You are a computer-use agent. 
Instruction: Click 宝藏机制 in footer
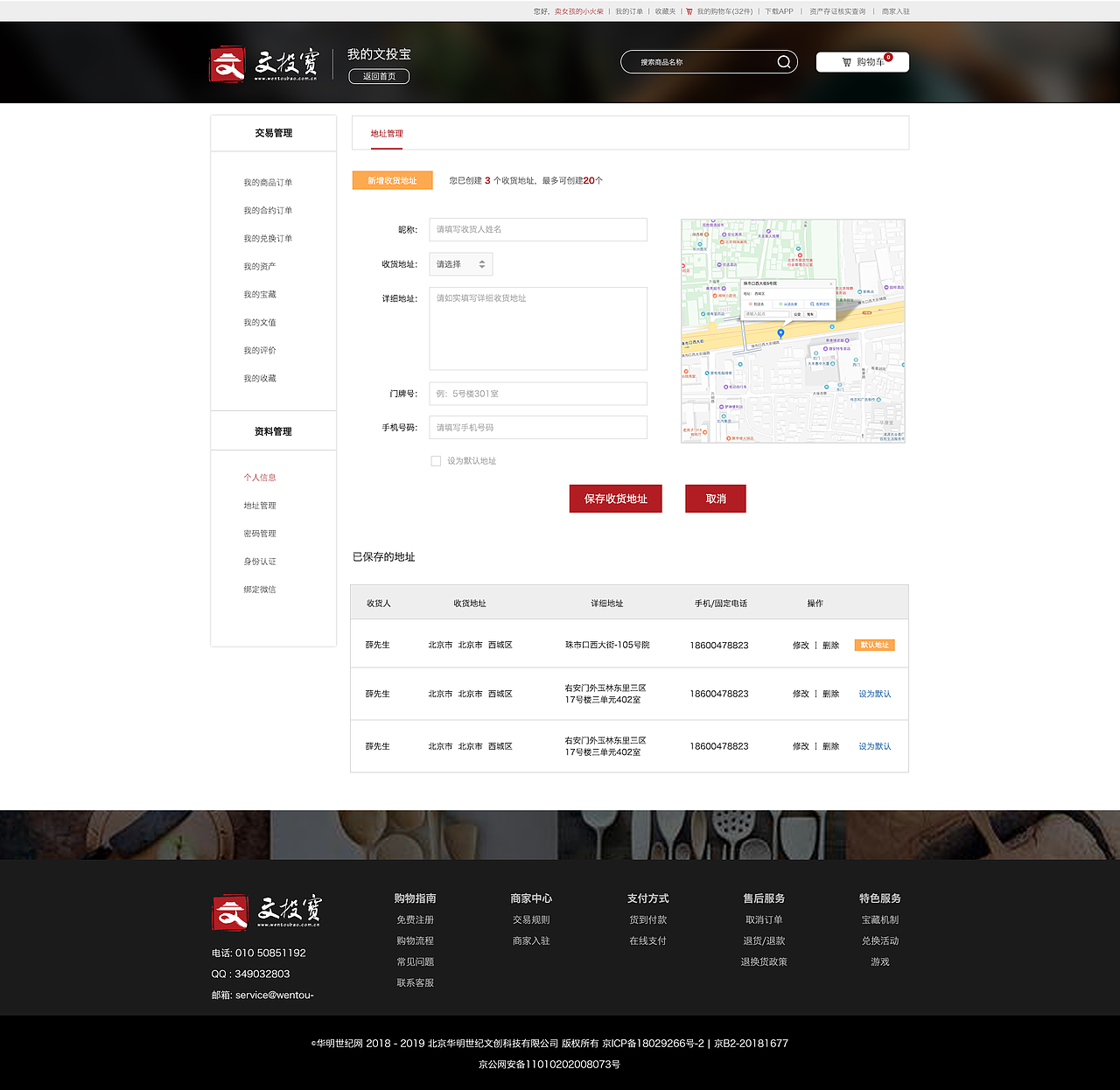tap(880, 920)
